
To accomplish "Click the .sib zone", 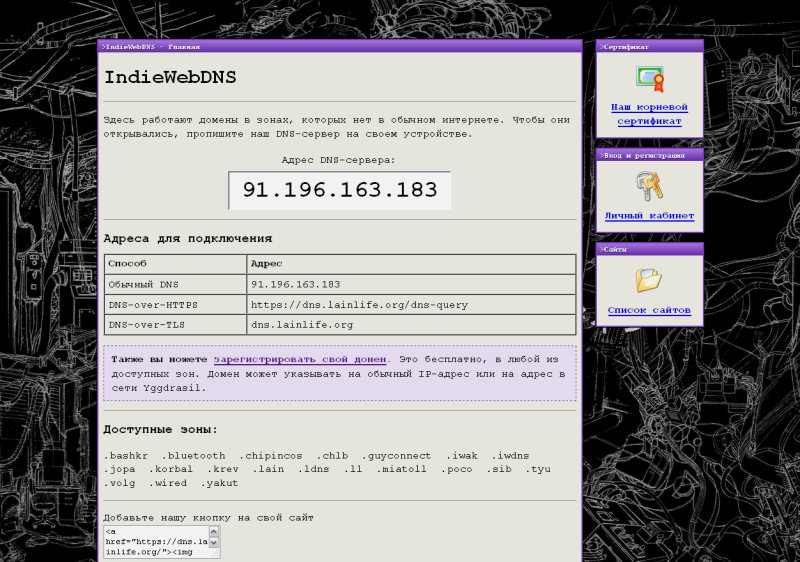I will tap(499, 469).
